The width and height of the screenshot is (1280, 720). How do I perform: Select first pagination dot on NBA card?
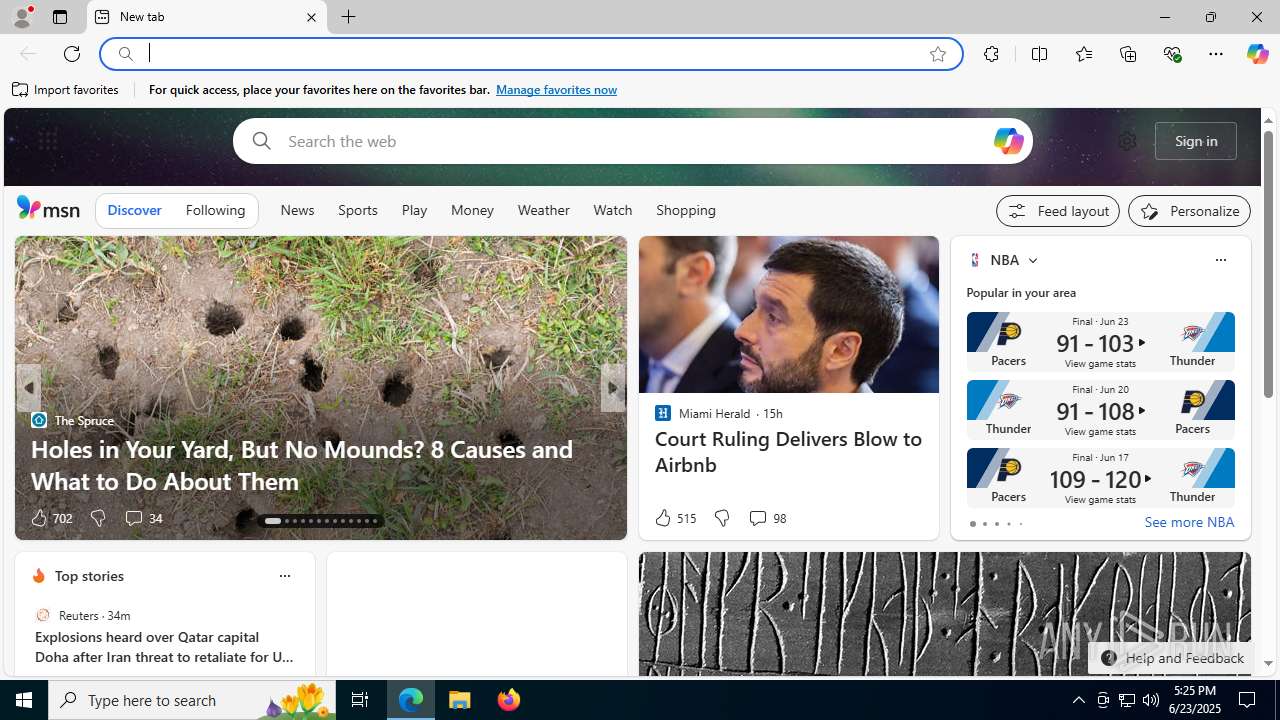pos(972,524)
